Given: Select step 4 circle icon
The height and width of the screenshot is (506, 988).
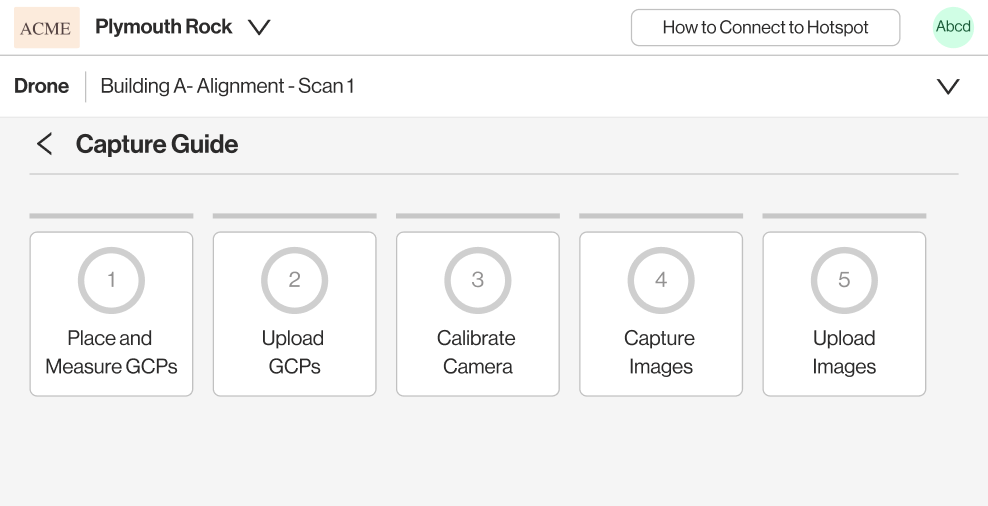Looking at the screenshot, I should [661, 280].
